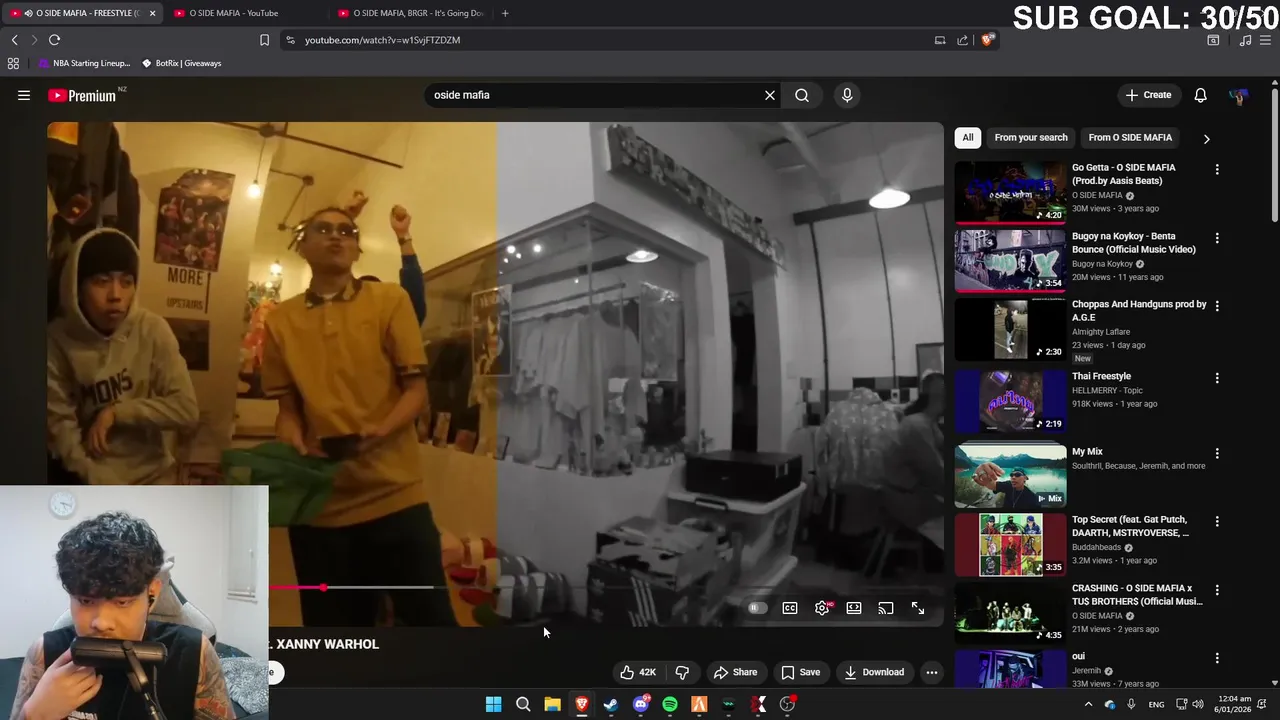1280x720 pixels.
Task: Open browser media control music note
Action: (1245, 40)
